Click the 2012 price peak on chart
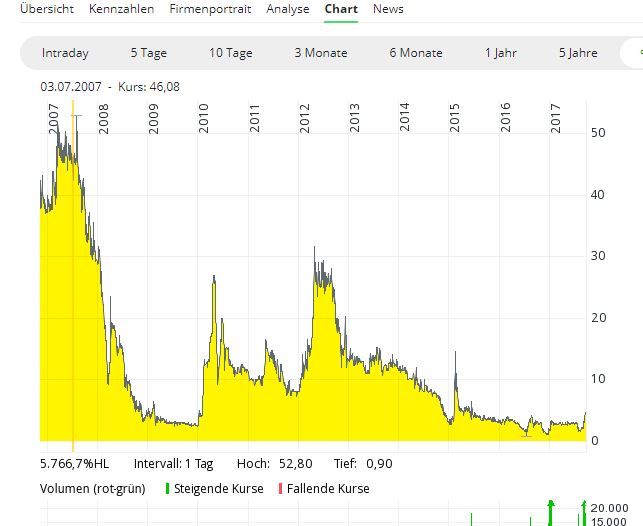The width and height of the screenshot is (643, 526). [314, 248]
